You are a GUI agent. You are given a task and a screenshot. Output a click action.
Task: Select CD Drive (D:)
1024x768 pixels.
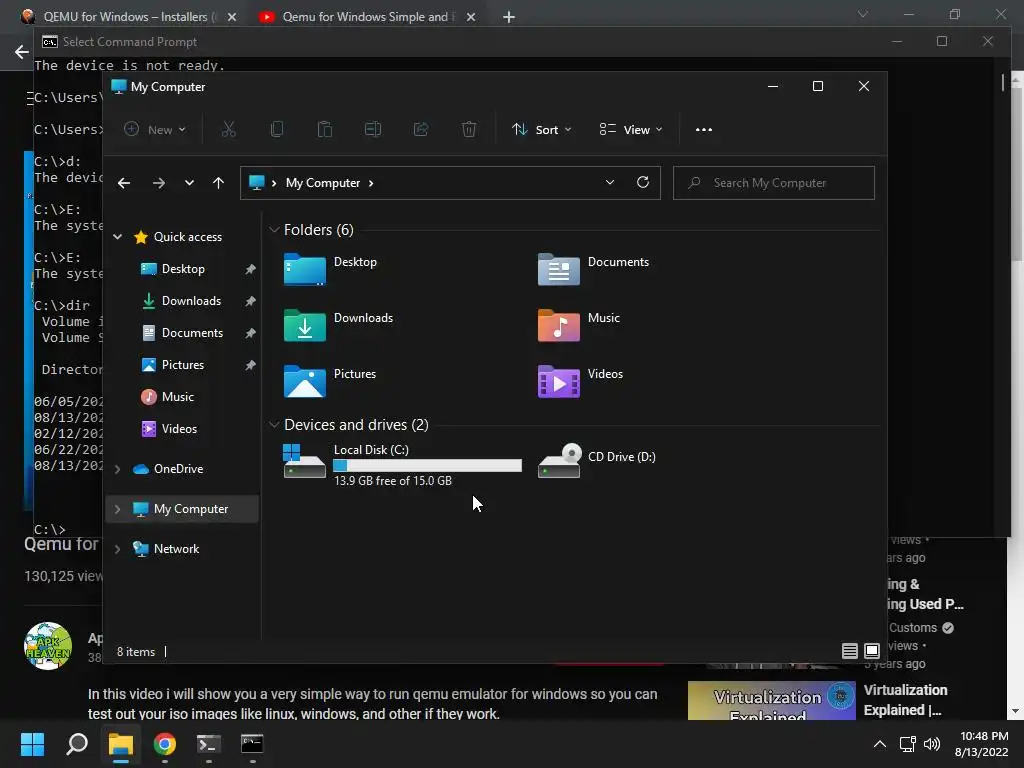(x=597, y=460)
